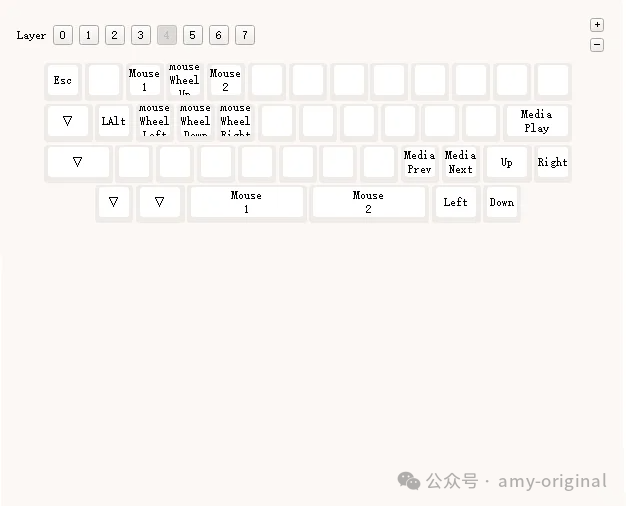Select the LAlt key
Viewport: 626px width, 506px height.
(x=114, y=122)
